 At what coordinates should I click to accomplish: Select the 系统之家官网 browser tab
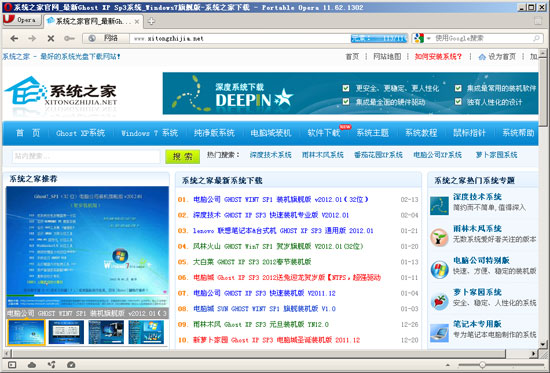[x=93, y=21]
